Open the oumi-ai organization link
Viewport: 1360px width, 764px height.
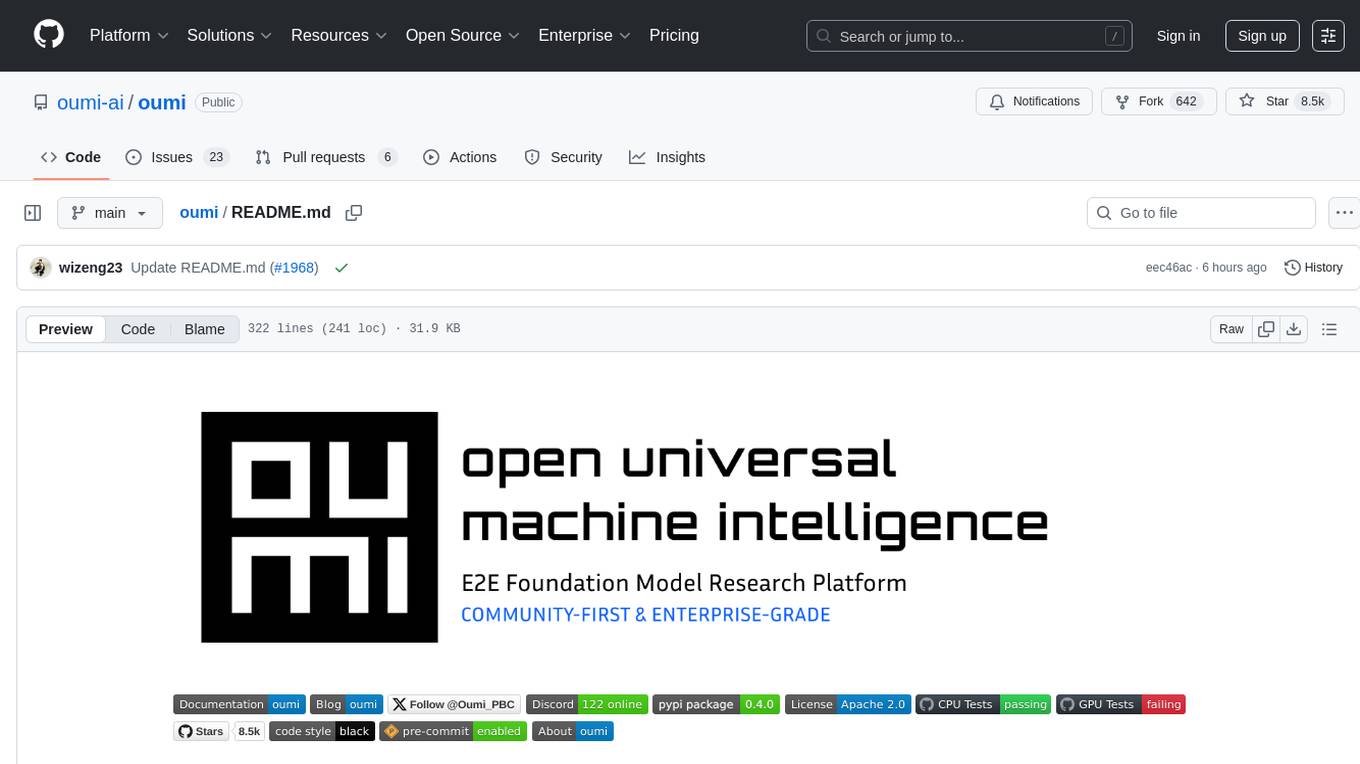[x=88, y=102]
